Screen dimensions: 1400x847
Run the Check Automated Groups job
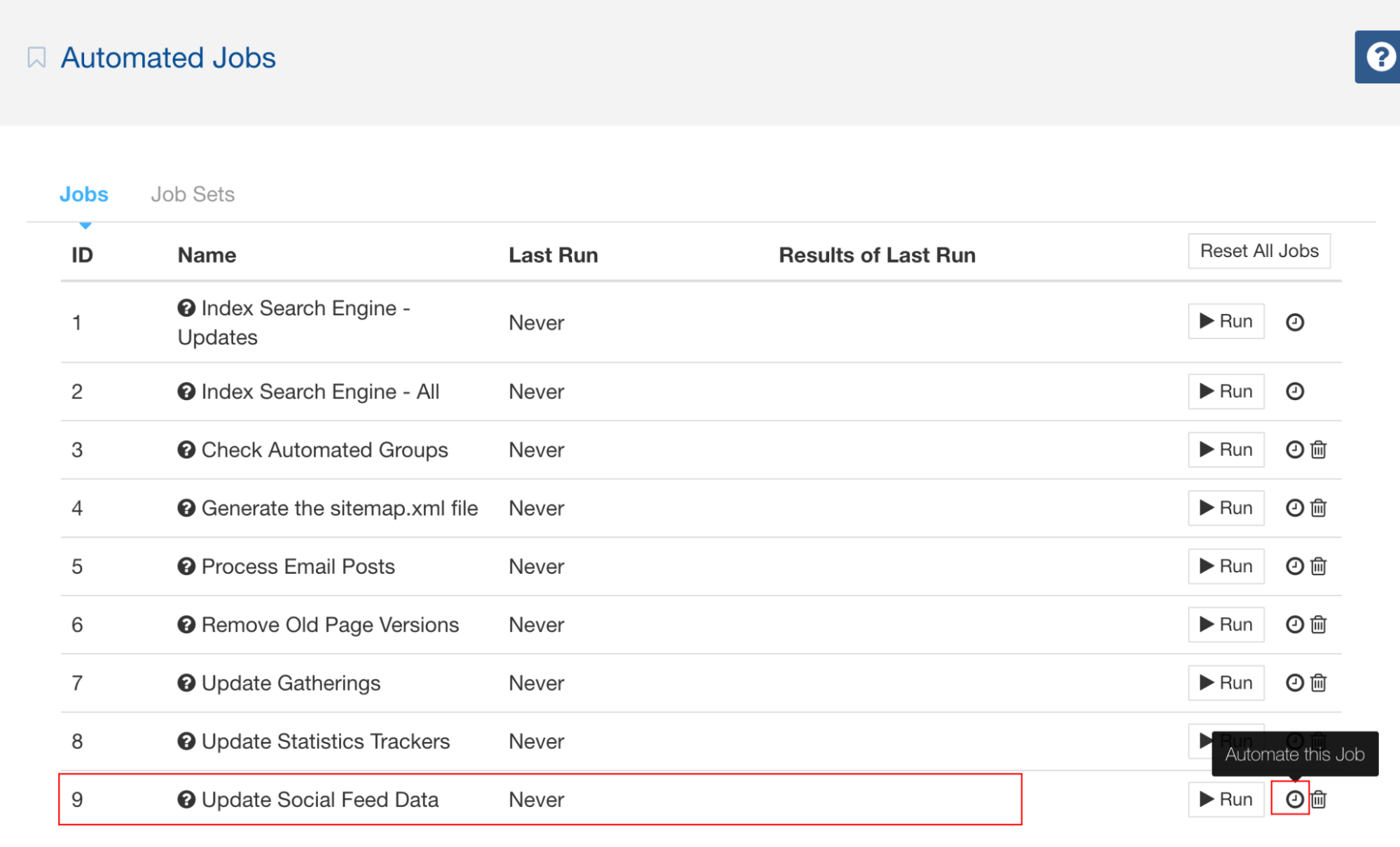1226,449
